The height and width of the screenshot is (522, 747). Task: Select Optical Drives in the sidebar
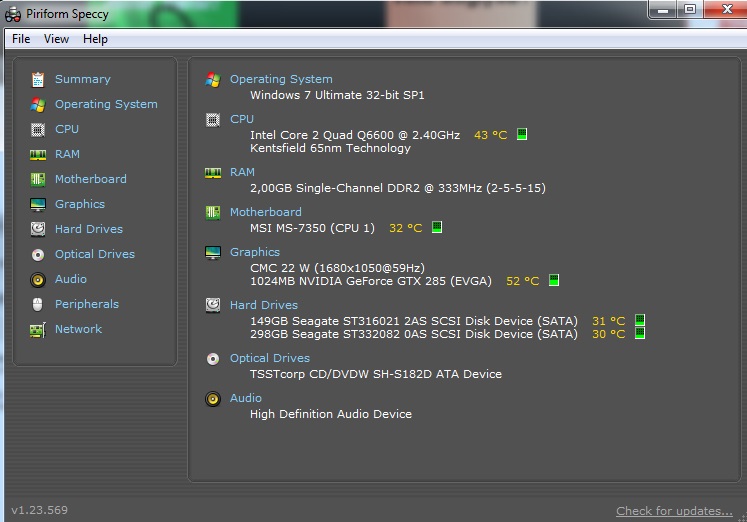point(95,254)
